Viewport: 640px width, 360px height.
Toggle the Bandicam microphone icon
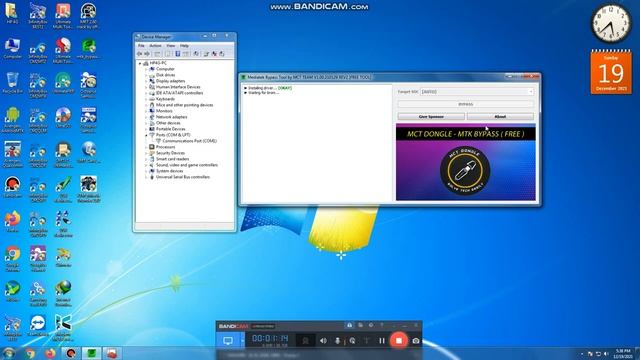click(x=338, y=340)
